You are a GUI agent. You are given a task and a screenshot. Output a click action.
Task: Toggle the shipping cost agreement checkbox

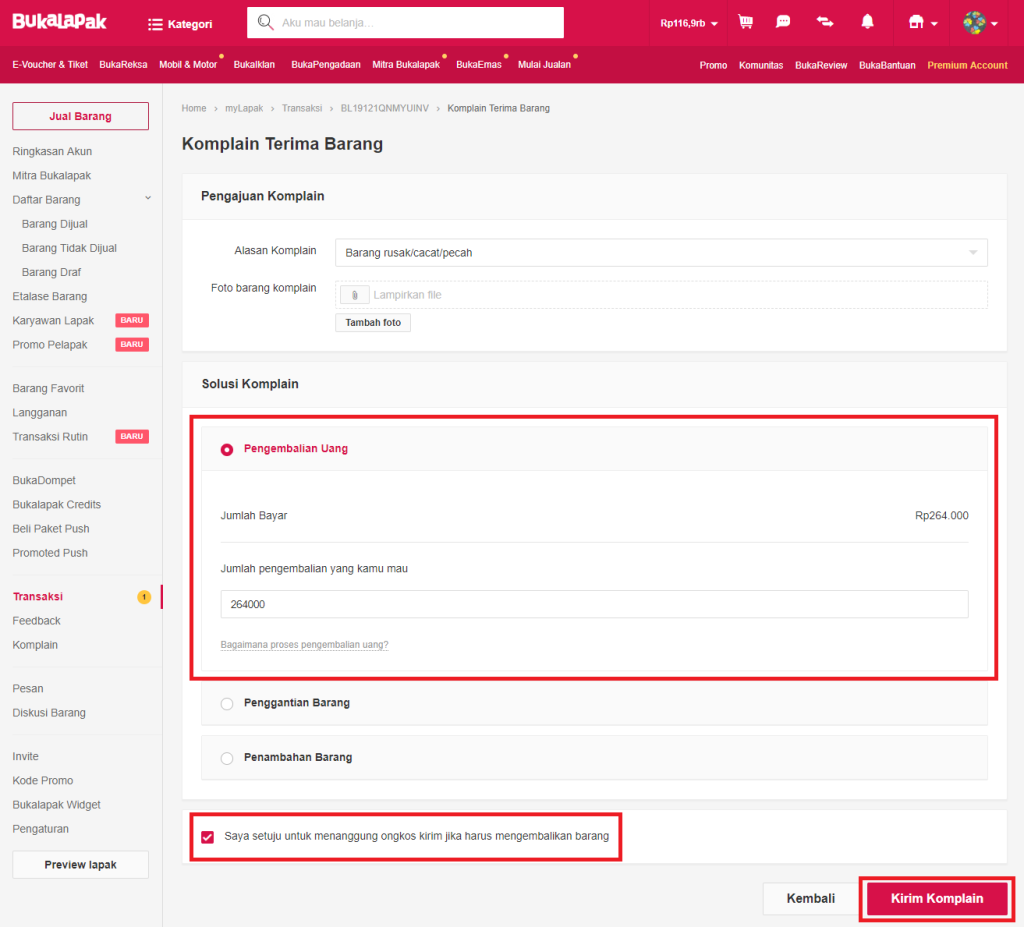click(x=208, y=837)
